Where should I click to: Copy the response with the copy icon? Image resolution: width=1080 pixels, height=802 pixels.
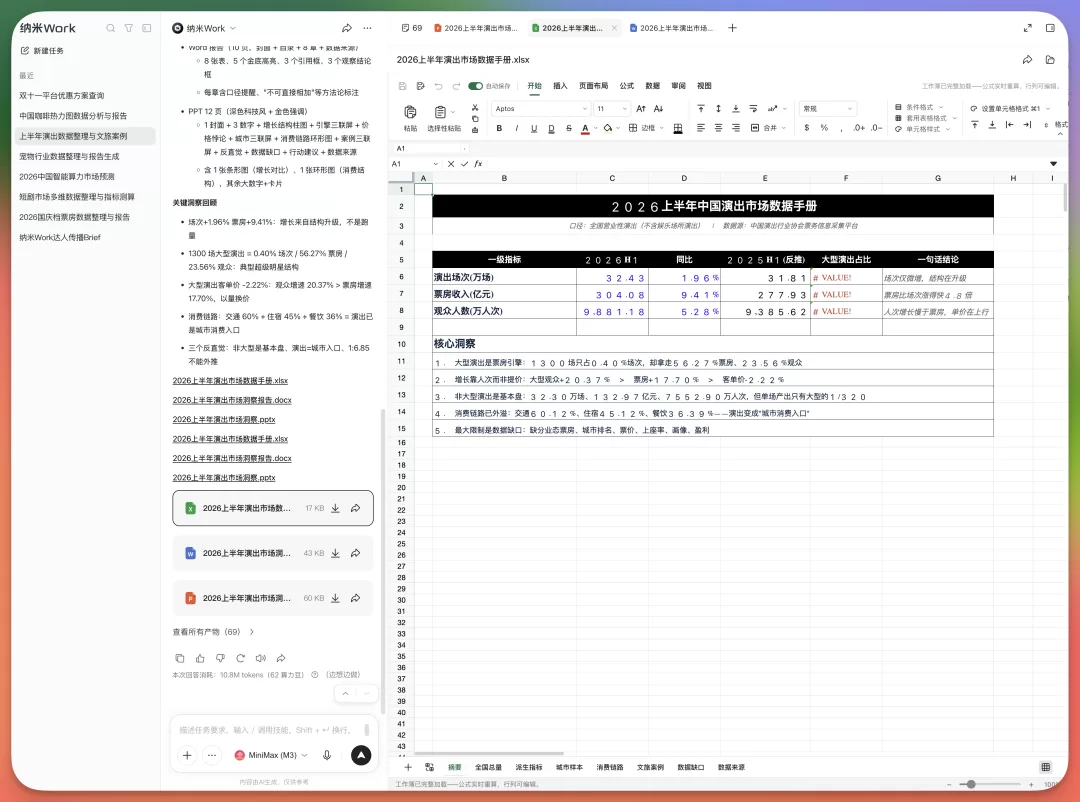point(180,658)
